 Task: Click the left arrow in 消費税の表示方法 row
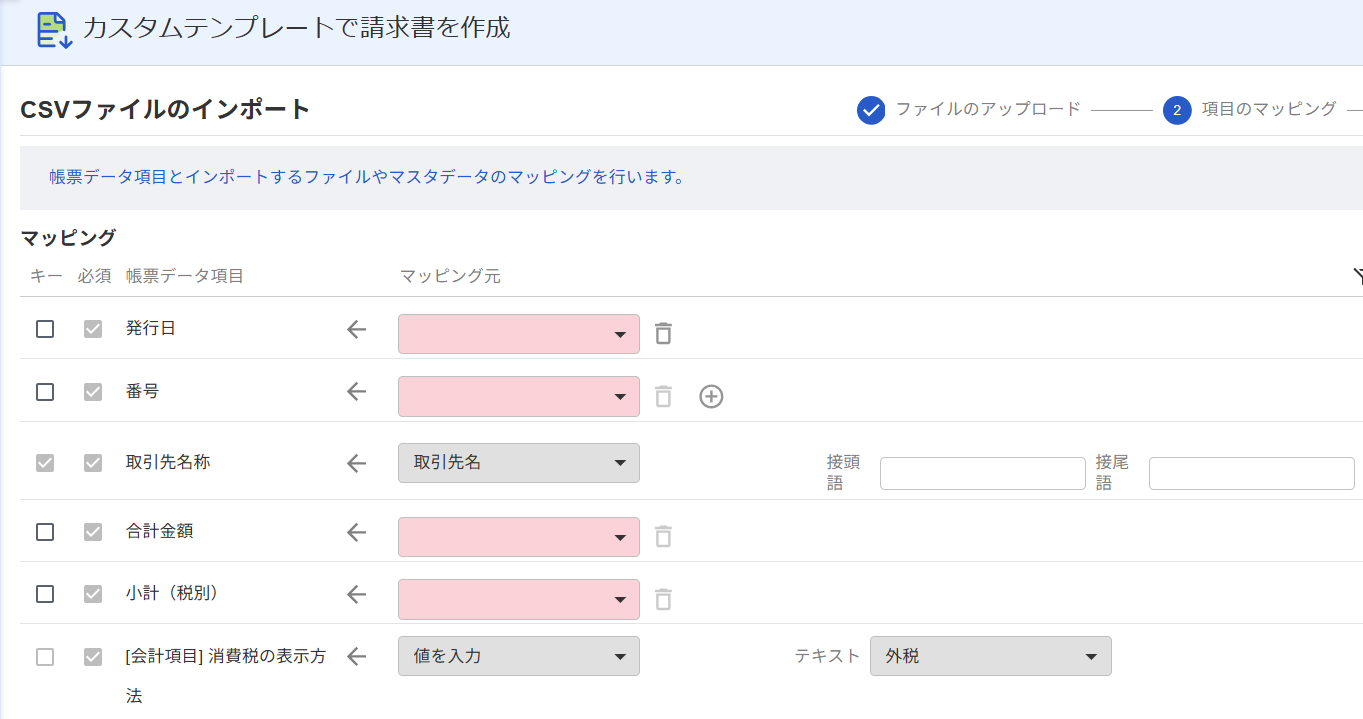[357, 657]
